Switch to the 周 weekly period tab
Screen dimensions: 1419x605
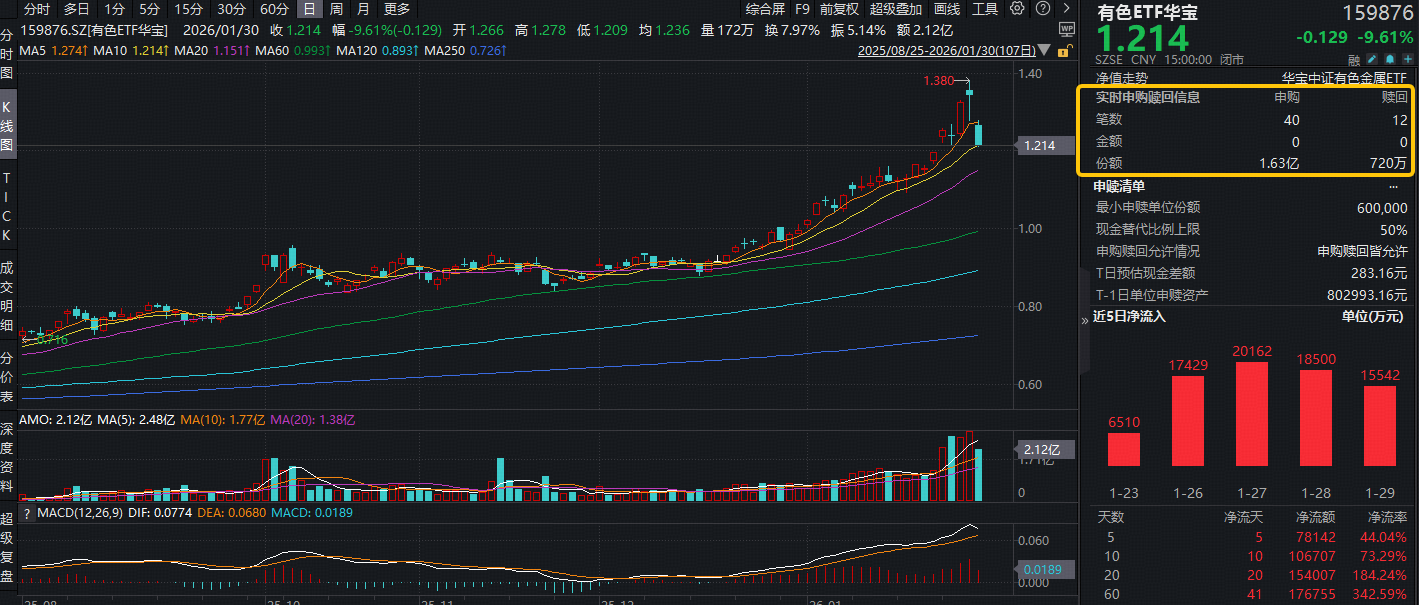click(335, 9)
